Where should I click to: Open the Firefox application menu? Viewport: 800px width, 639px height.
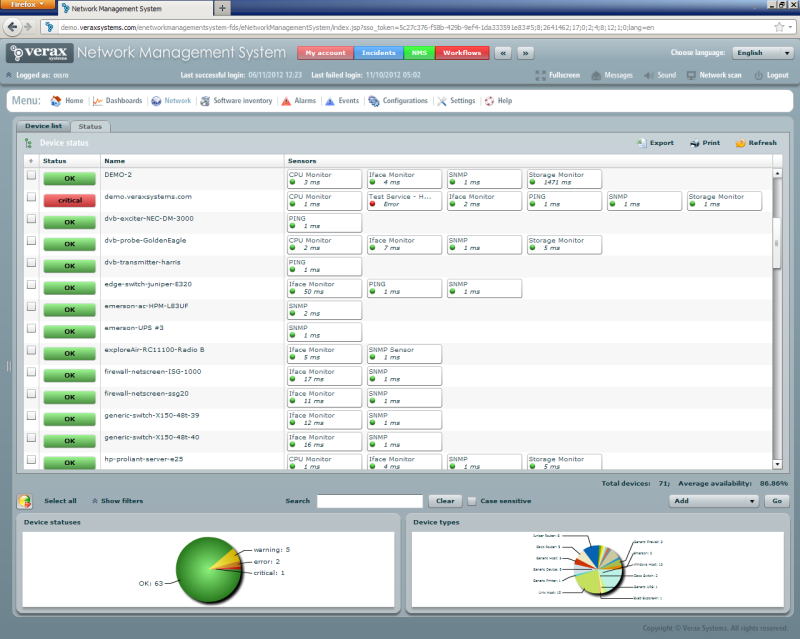pyautogui.click(x=27, y=5)
